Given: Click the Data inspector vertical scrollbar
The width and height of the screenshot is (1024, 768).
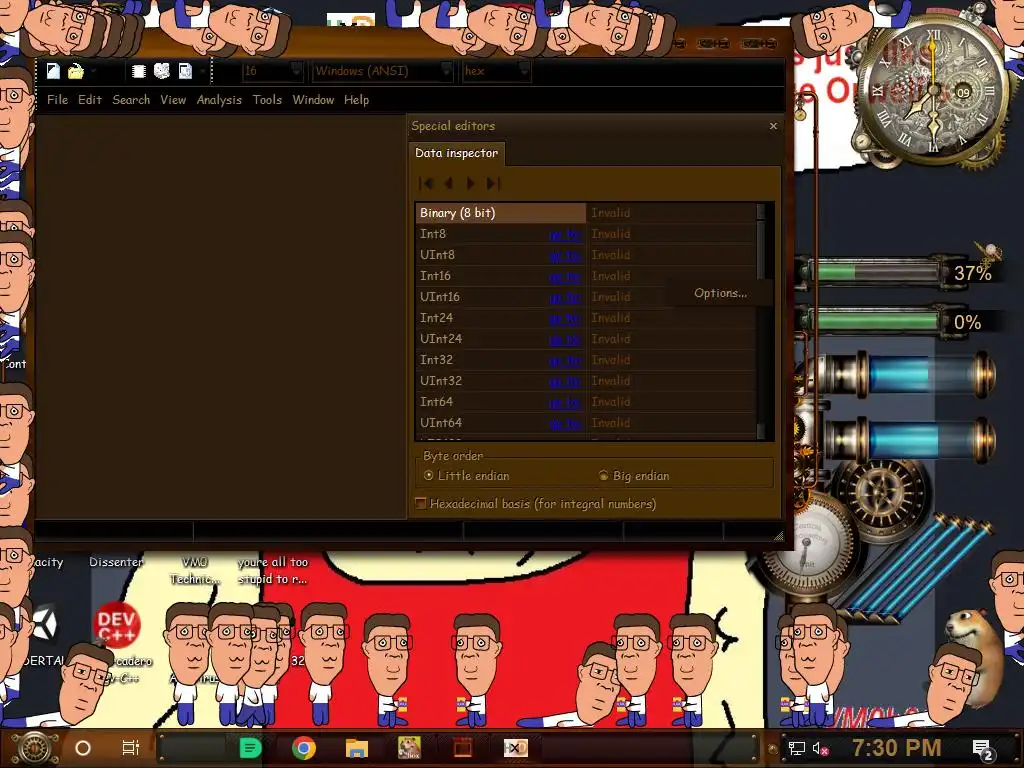Looking at the screenshot, I should 761,321.
